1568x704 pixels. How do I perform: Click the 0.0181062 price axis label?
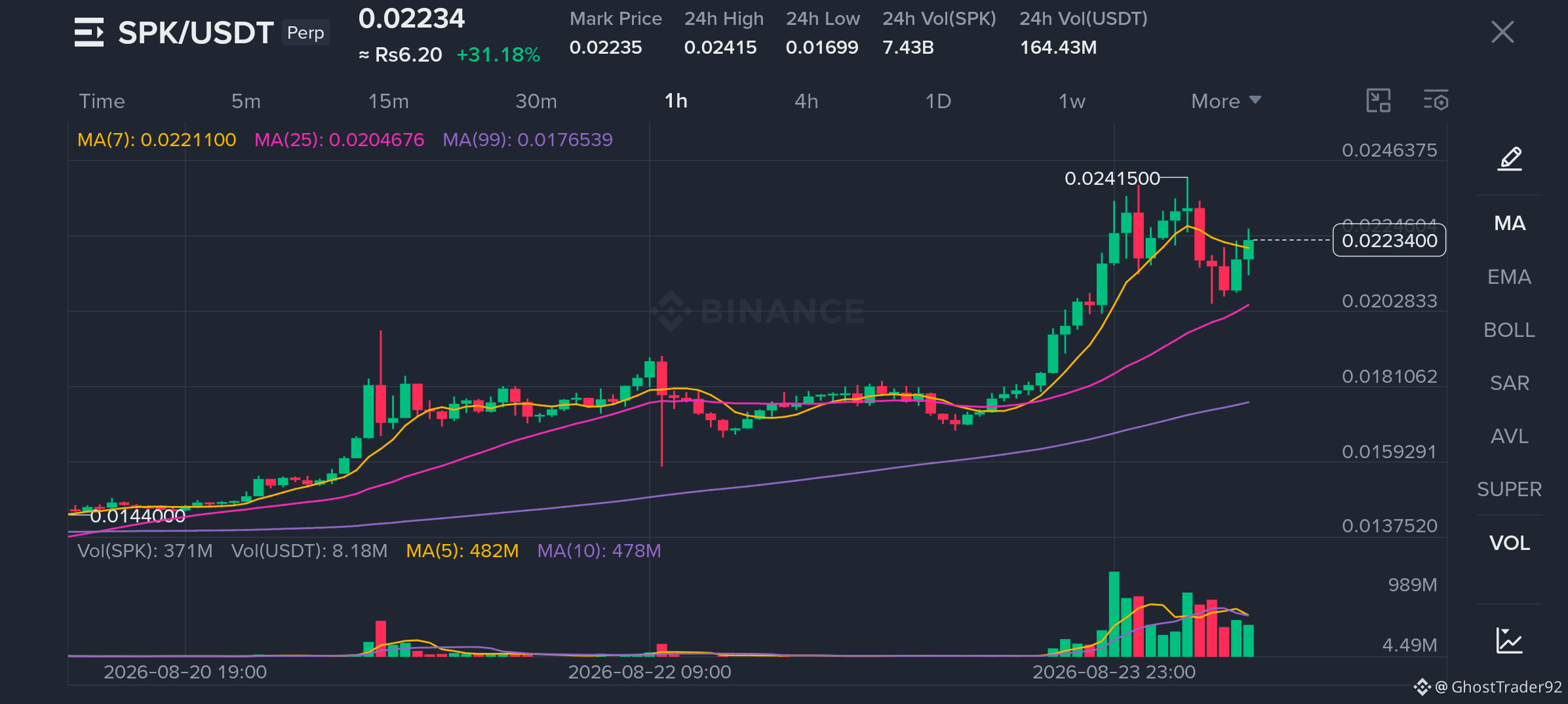[1389, 376]
